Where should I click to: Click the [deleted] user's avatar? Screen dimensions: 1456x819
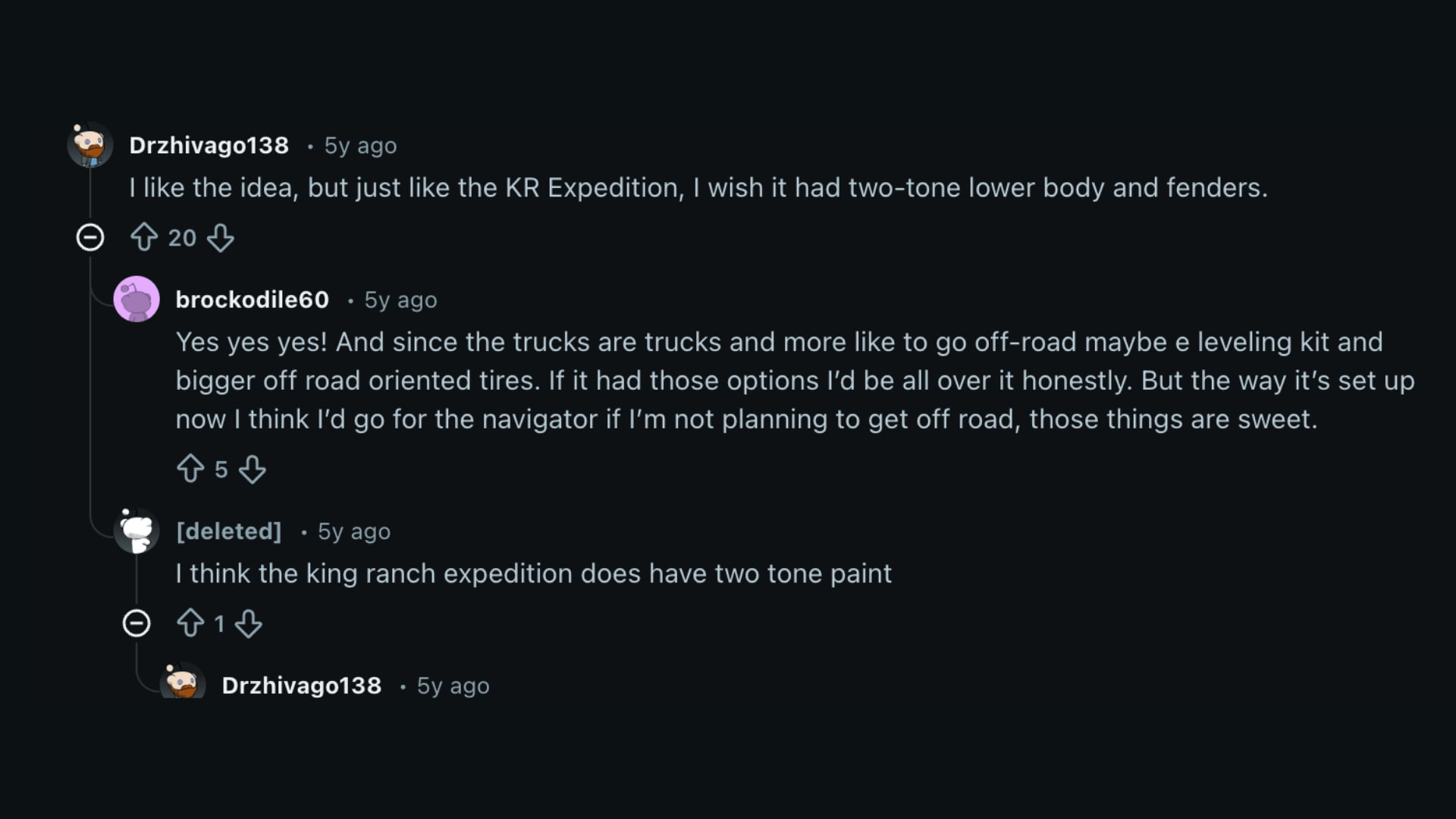tap(136, 531)
